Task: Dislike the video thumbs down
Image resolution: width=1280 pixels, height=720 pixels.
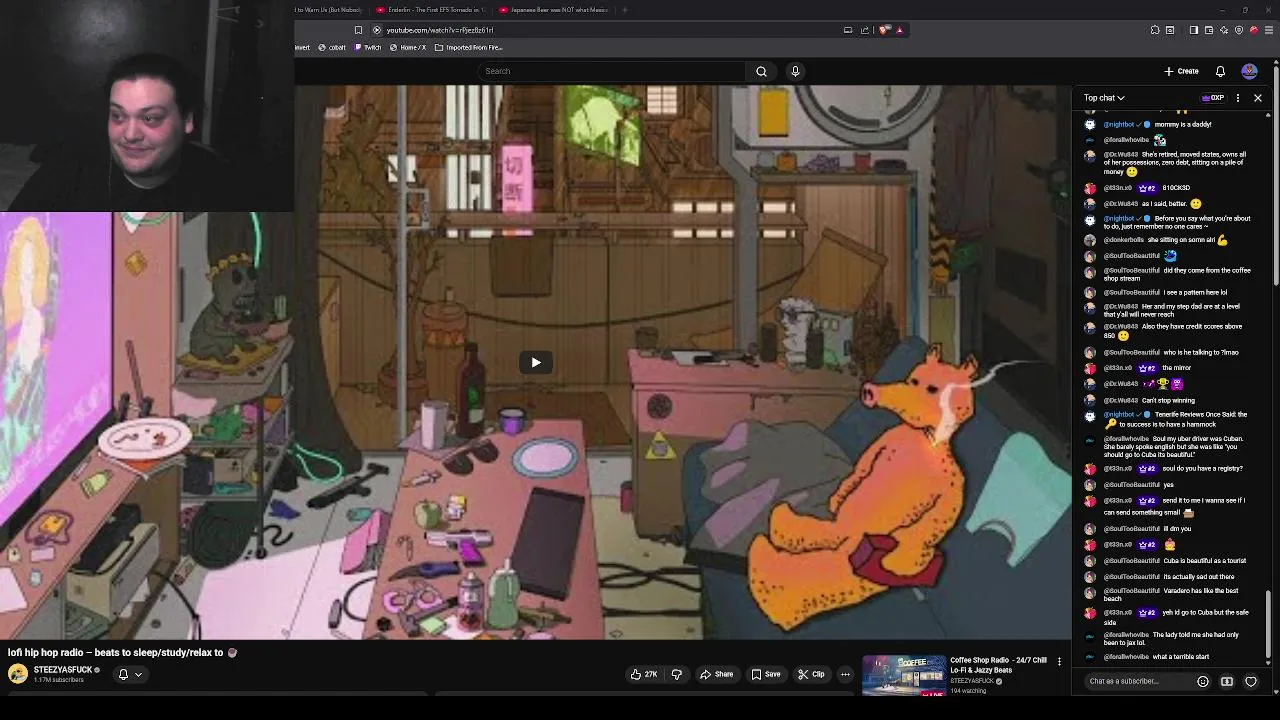Action: click(x=677, y=674)
